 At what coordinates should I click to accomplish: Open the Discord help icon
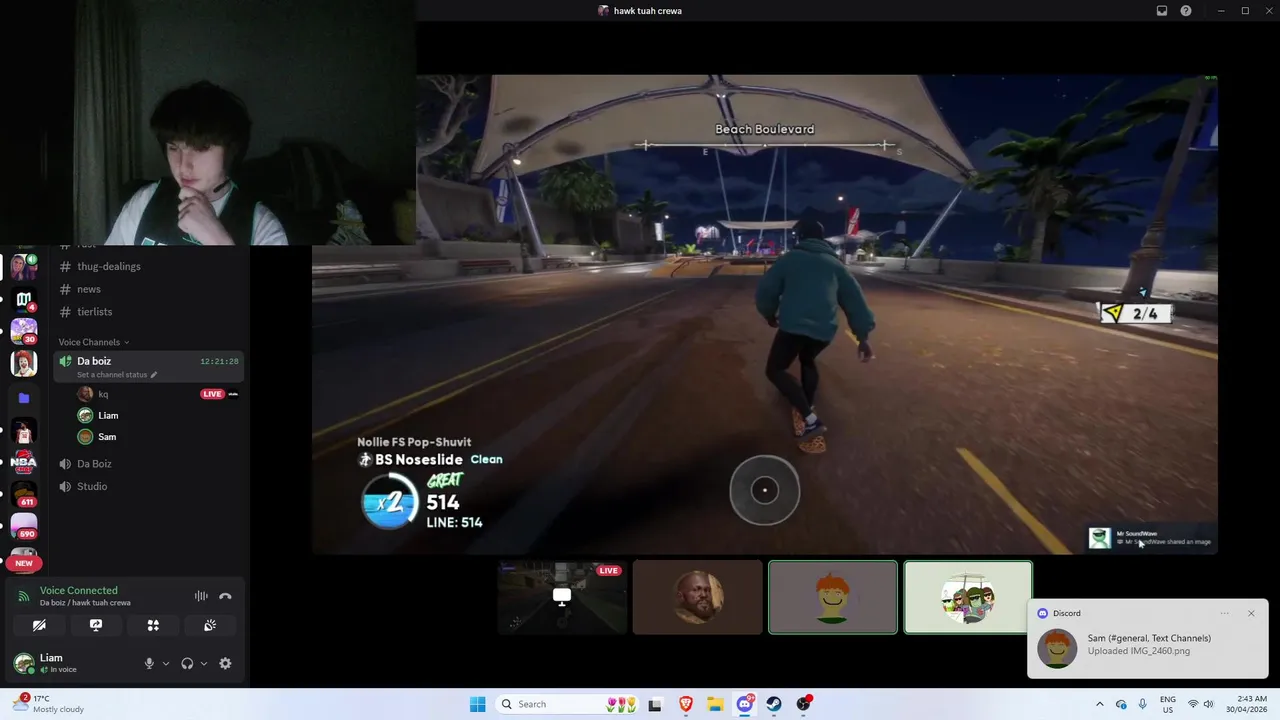click(x=1186, y=11)
